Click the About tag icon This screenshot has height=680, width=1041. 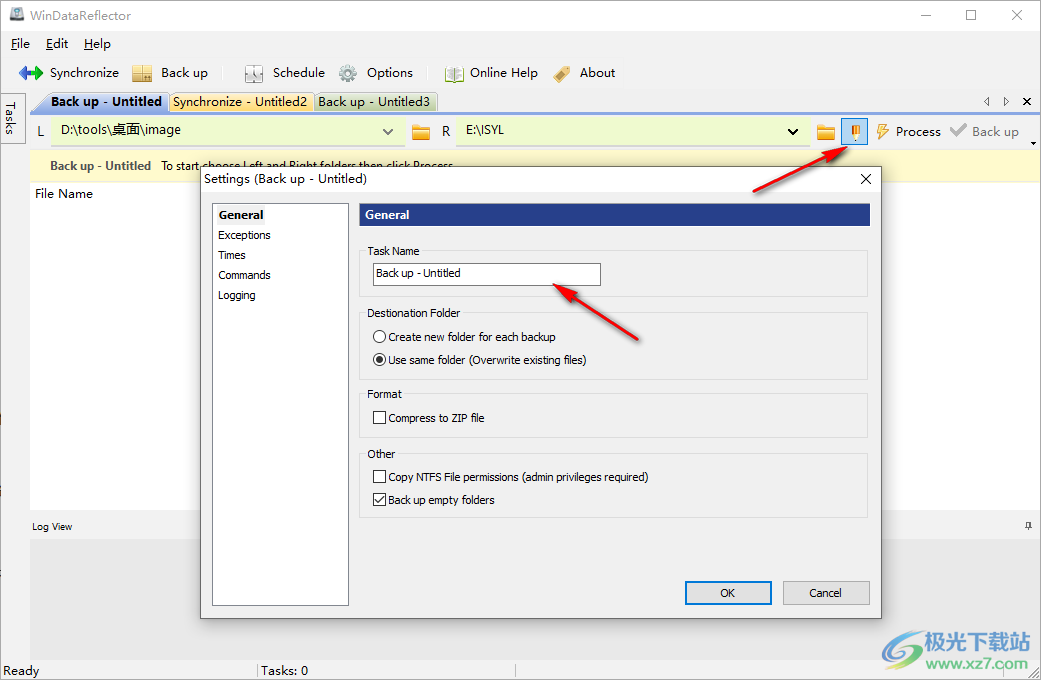(563, 73)
